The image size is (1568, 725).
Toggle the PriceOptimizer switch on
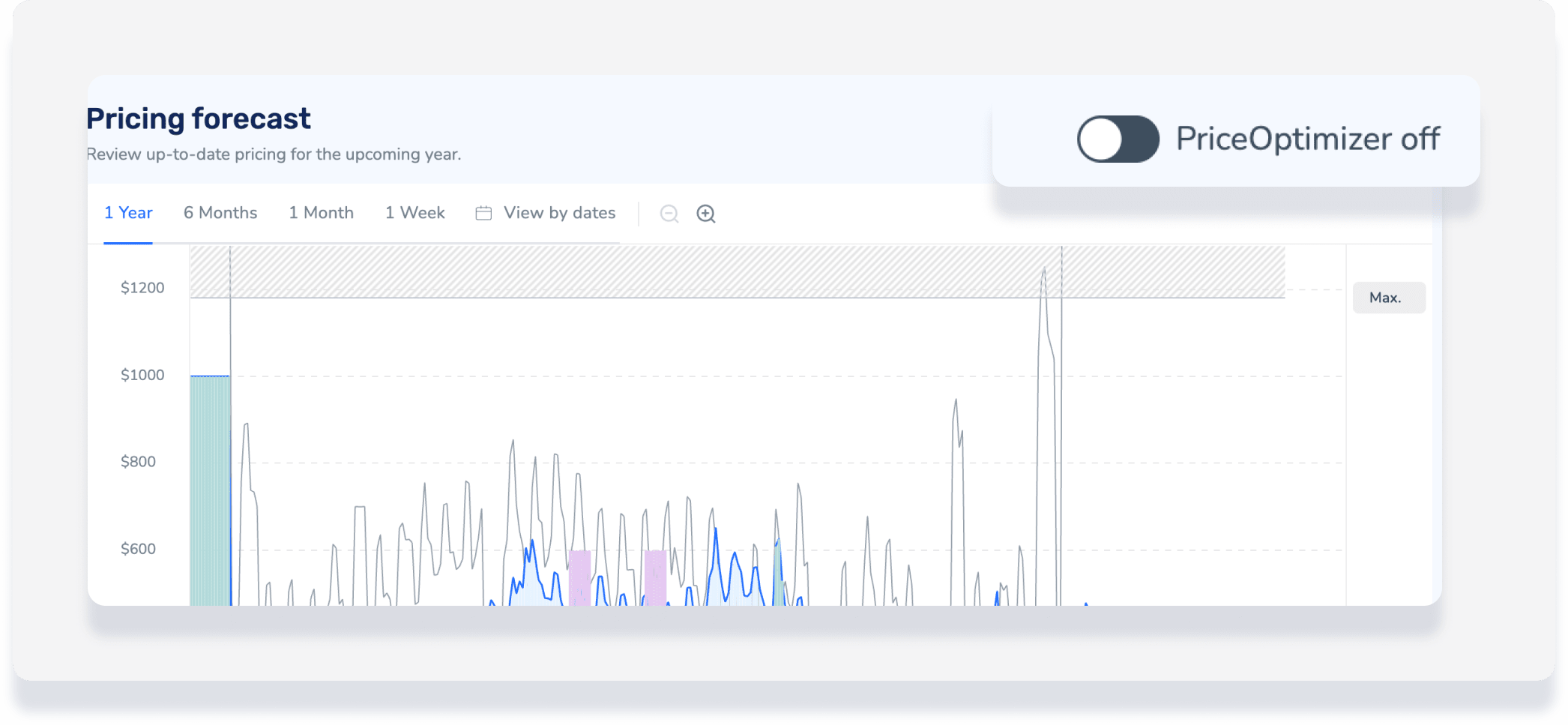coord(1118,139)
